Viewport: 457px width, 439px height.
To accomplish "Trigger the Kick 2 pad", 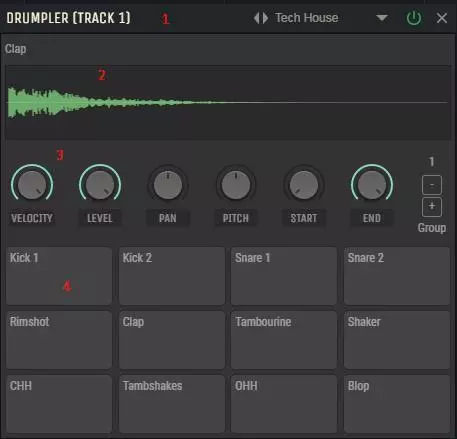I will pyautogui.click(x=172, y=276).
